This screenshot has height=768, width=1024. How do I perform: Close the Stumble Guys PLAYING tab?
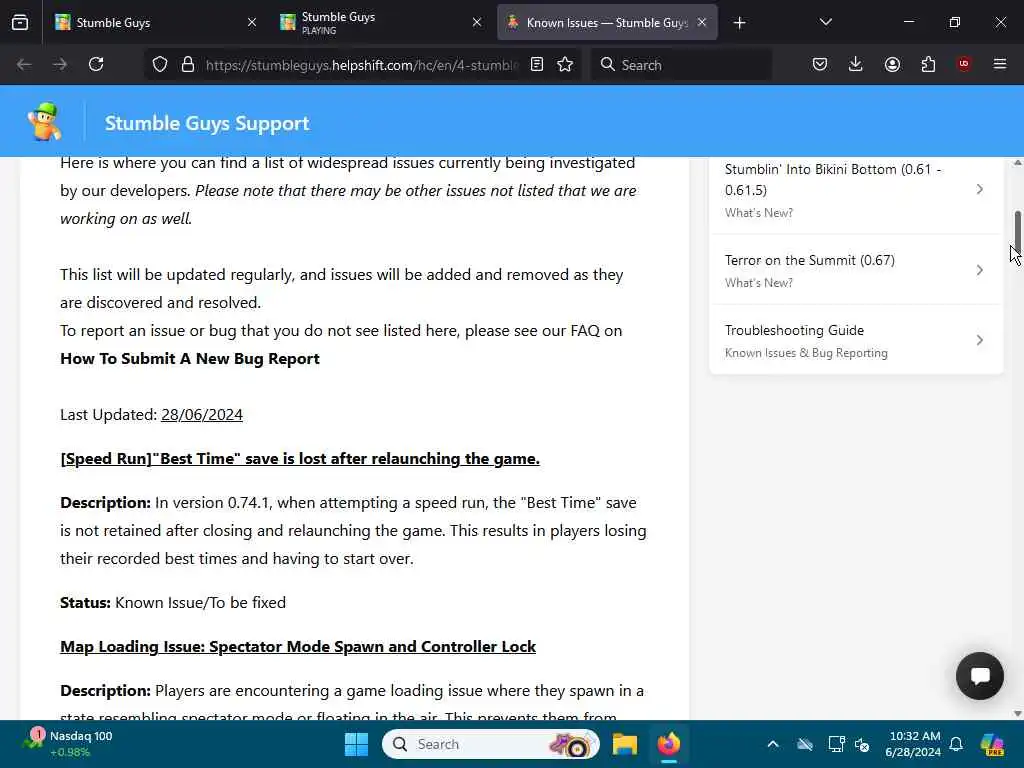pos(477,23)
